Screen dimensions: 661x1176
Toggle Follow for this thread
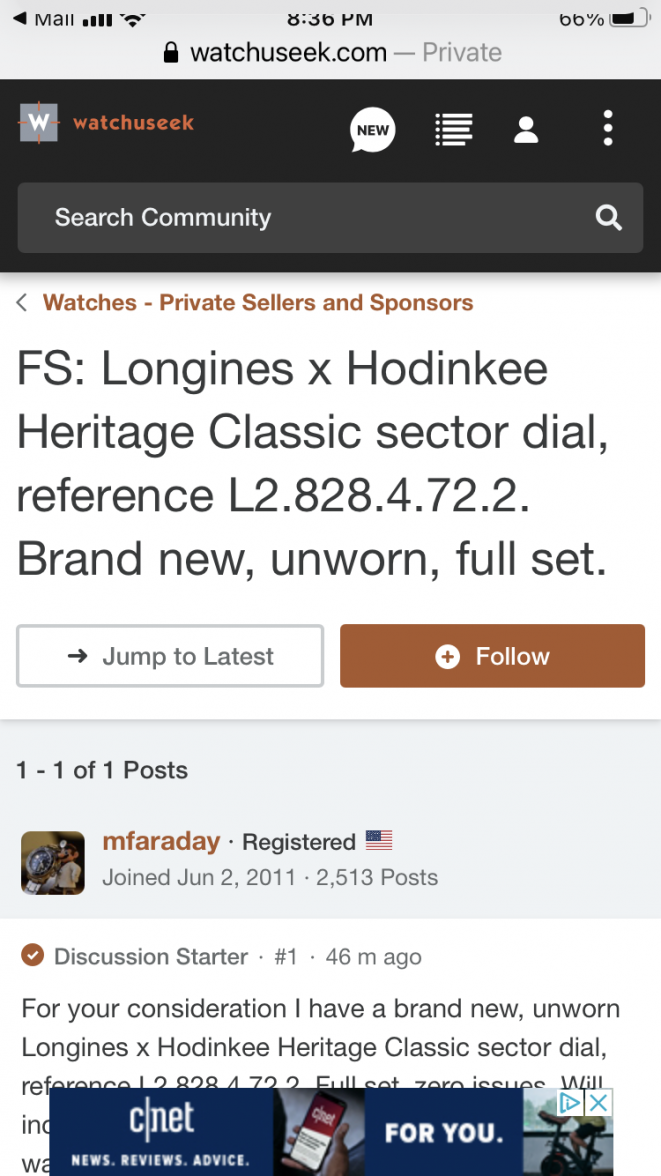click(x=492, y=656)
